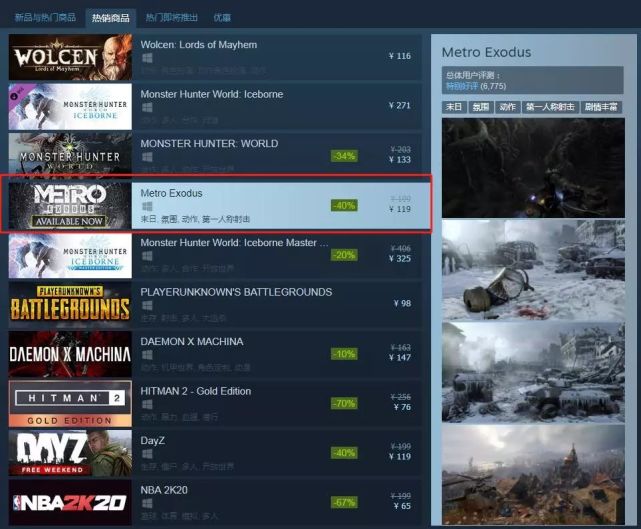Click the -34% discount badge
The width and height of the screenshot is (641, 529).
pyautogui.click(x=344, y=156)
